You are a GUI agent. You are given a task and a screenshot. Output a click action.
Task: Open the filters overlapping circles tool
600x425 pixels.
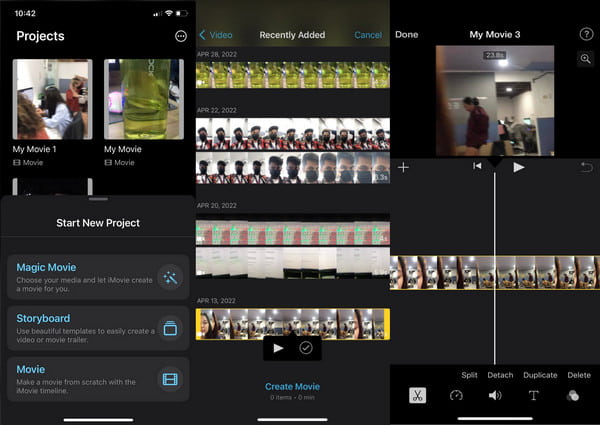pyautogui.click(x=572, y=396)
